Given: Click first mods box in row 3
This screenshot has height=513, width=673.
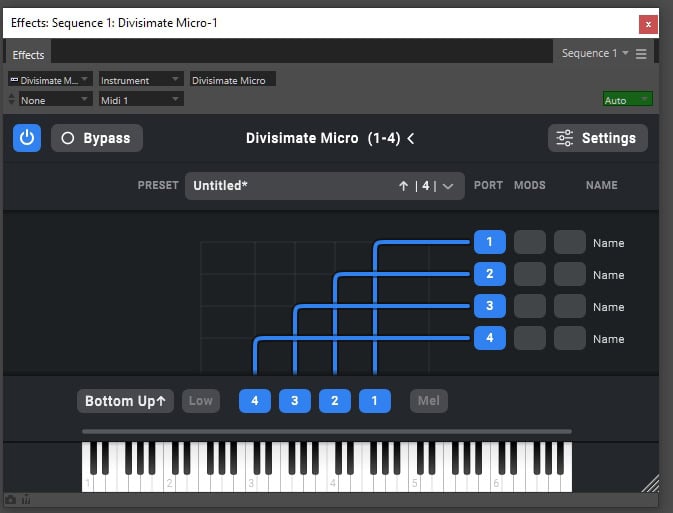Looking at the screenshot, I should 530,306.
